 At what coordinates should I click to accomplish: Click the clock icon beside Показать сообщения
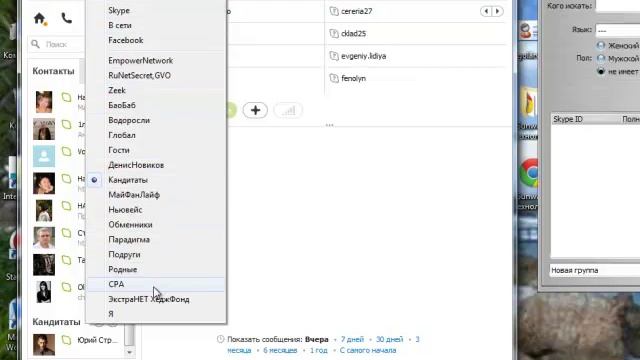pyautogui.click(x=220, y=339)
